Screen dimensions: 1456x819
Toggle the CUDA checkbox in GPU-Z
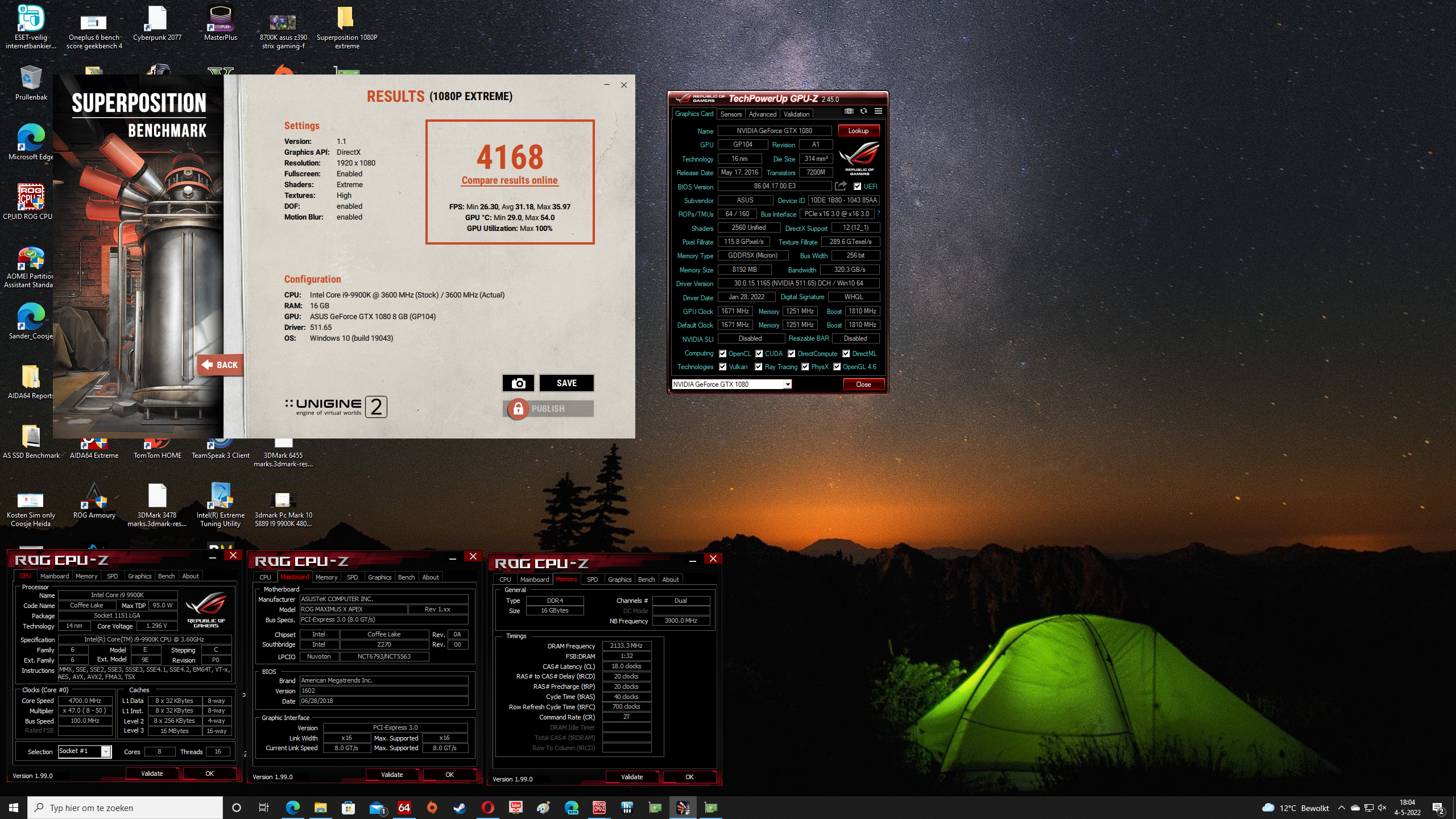[759, 354]
